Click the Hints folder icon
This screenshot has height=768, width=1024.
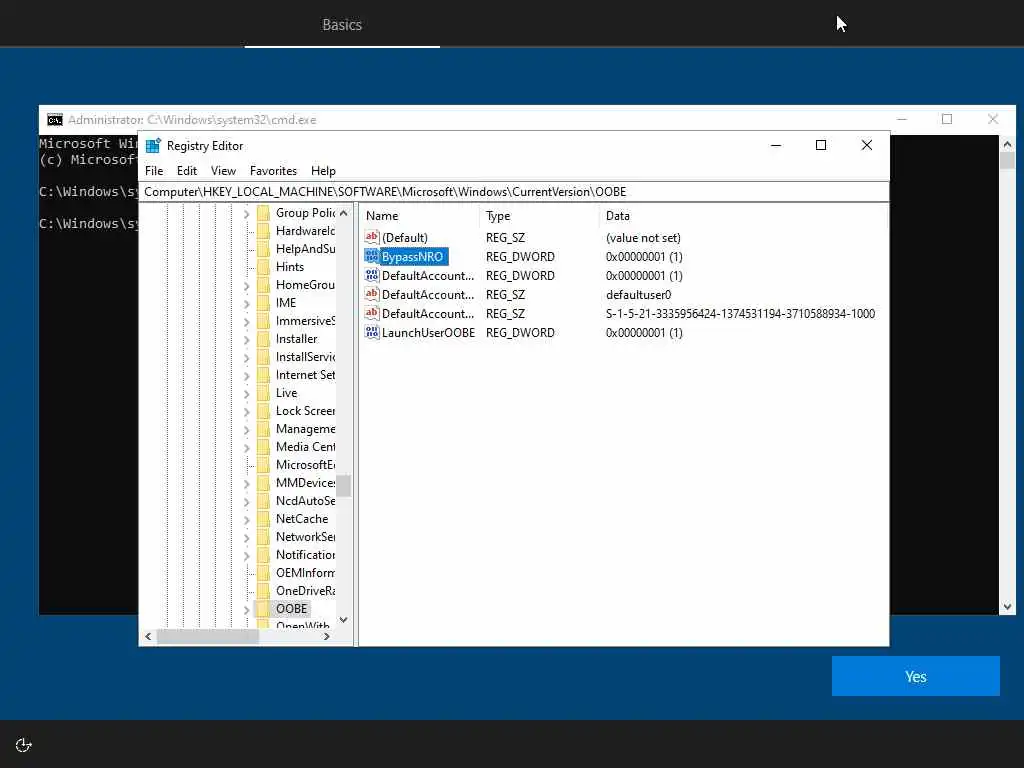click(263, 266)
